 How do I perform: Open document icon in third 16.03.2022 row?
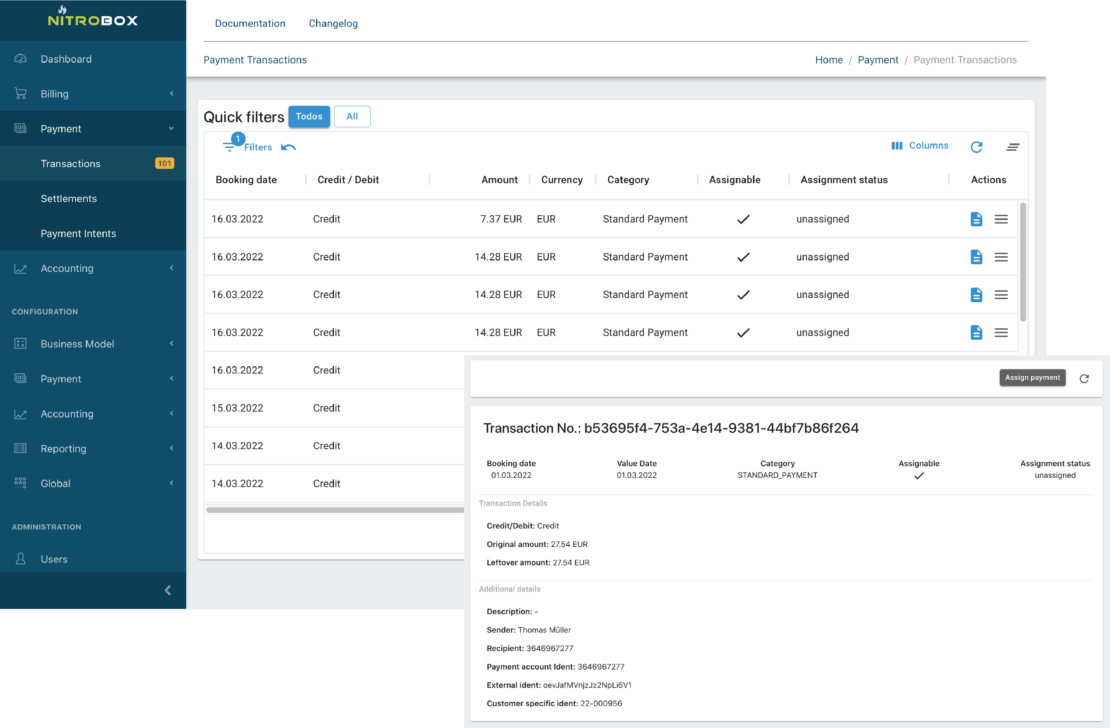976,295
